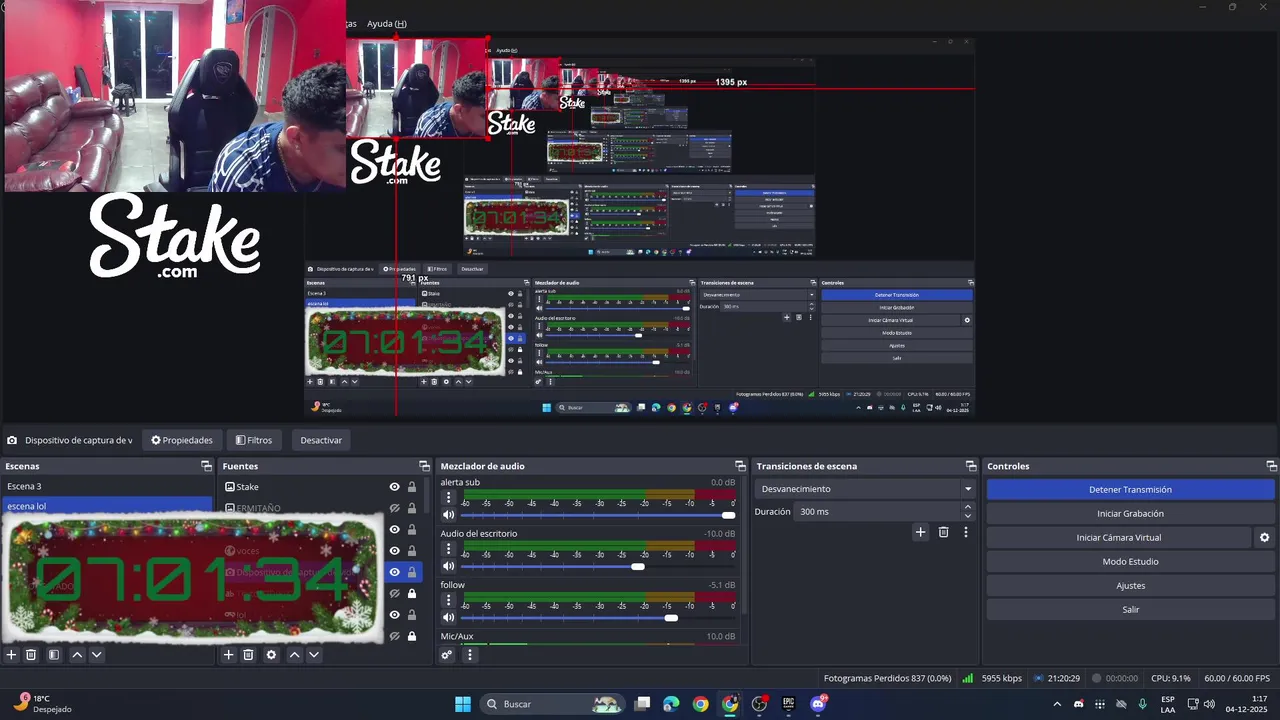Select the Stake source row
1280x720 pixels.
324,487
